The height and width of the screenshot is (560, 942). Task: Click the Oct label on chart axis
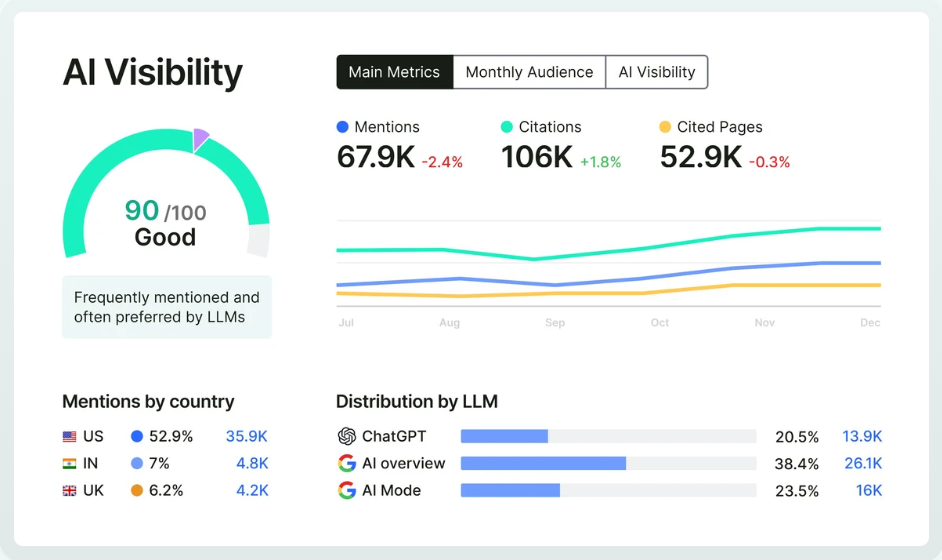660,323
